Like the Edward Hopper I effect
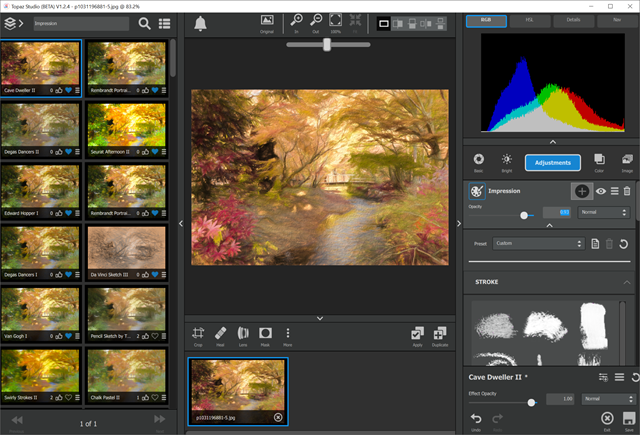This screenshot has width=640, height=435. point(59,213)
